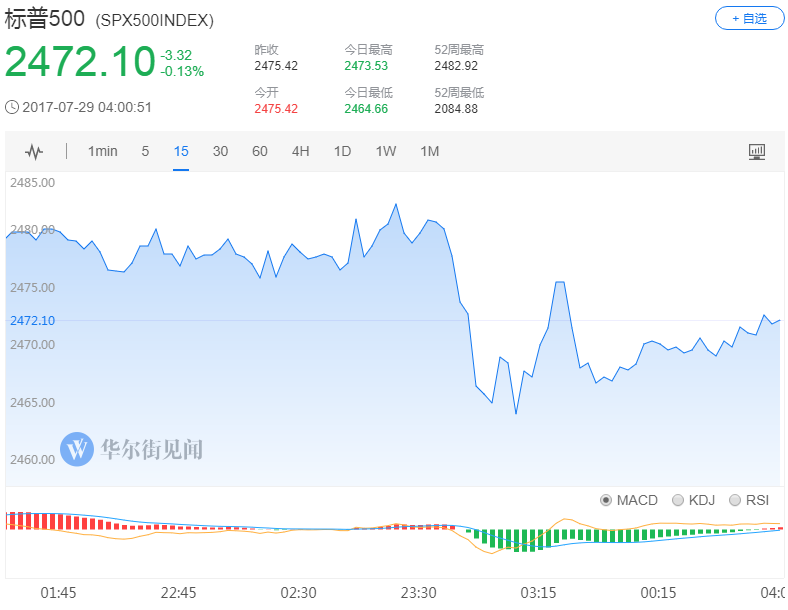Screen dimensions: 788x610
Task: Switch to 30 minute interval
Action: [220, 151]
